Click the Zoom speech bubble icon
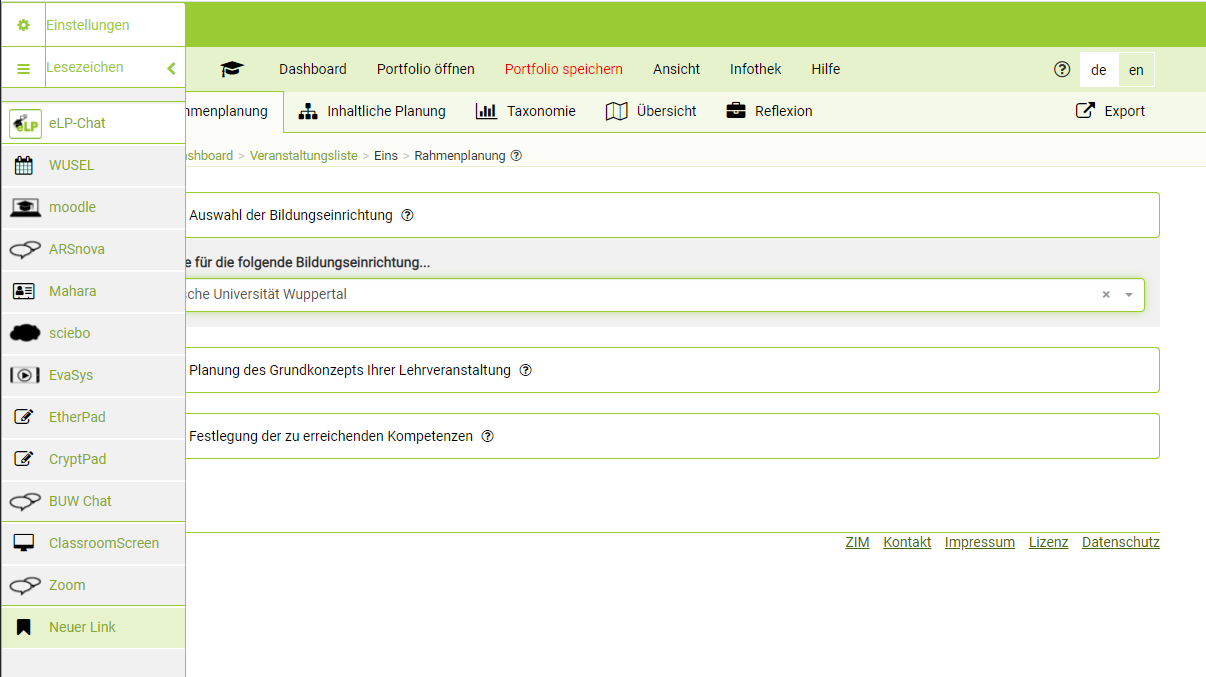1206x677 pixels. pos(25,586)
